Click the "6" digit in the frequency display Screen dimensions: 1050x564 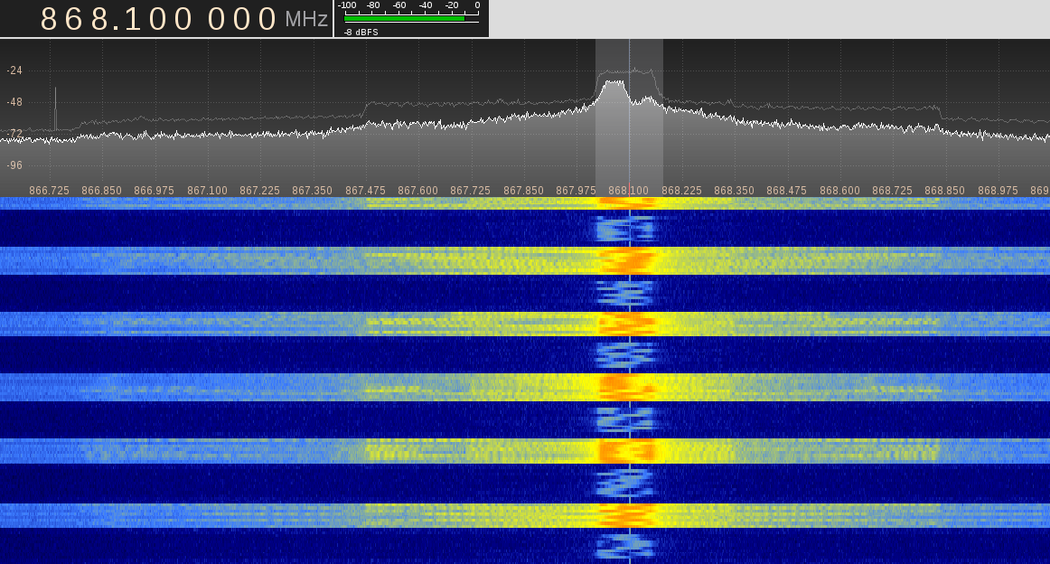coord(70,19)
